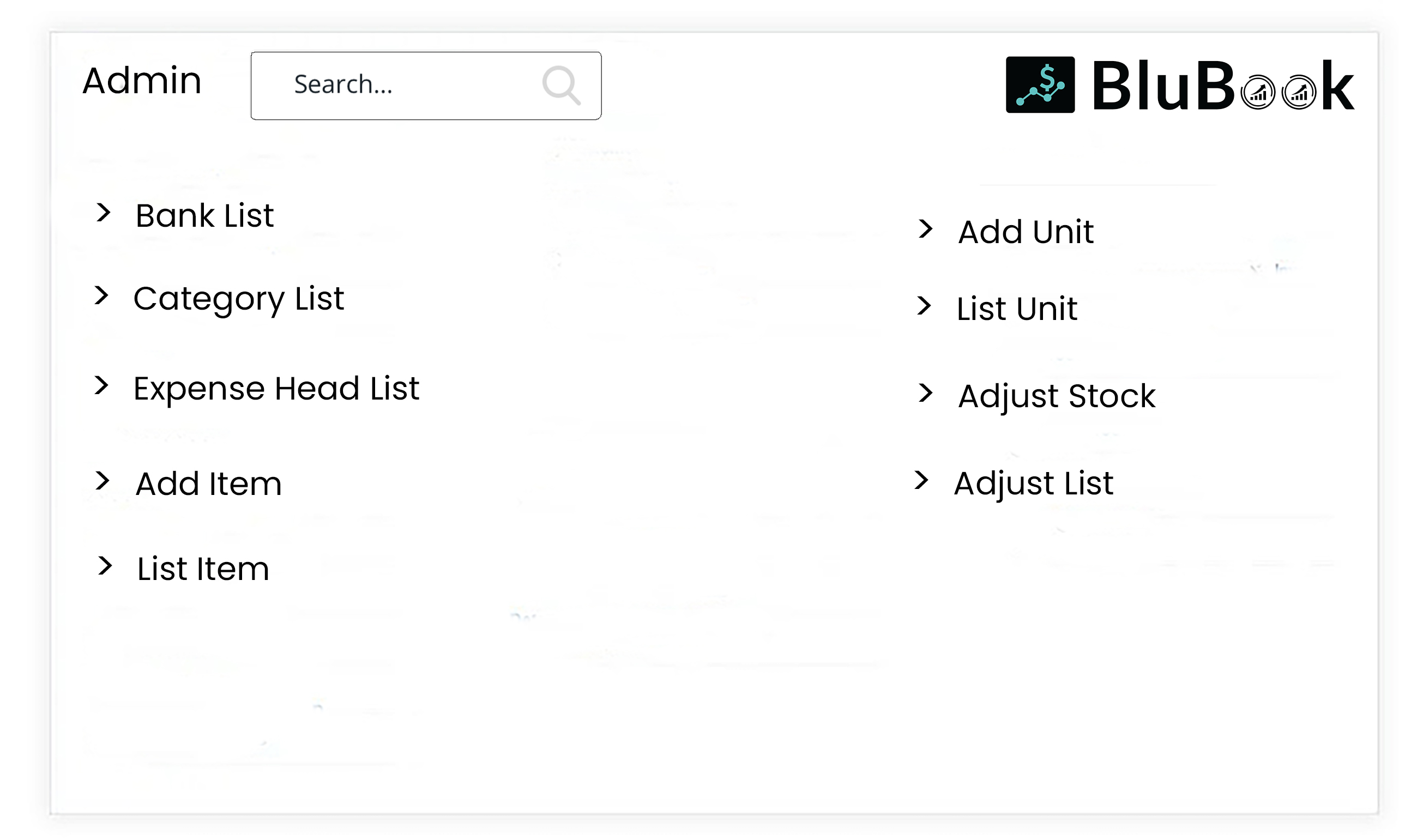Open the Admin menu heading
Screen dimensions: 1423x840
point(142,80)
